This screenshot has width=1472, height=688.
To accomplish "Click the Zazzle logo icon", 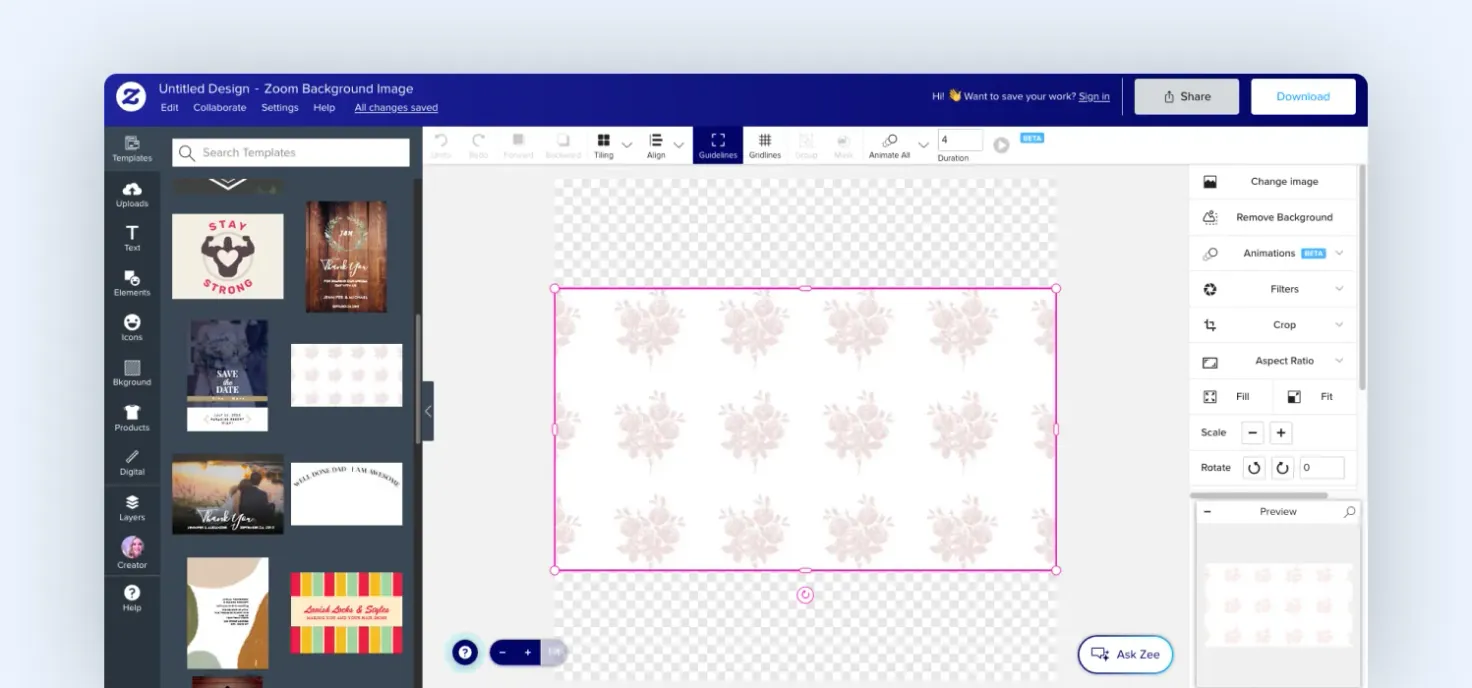I will tap(131, 97).
